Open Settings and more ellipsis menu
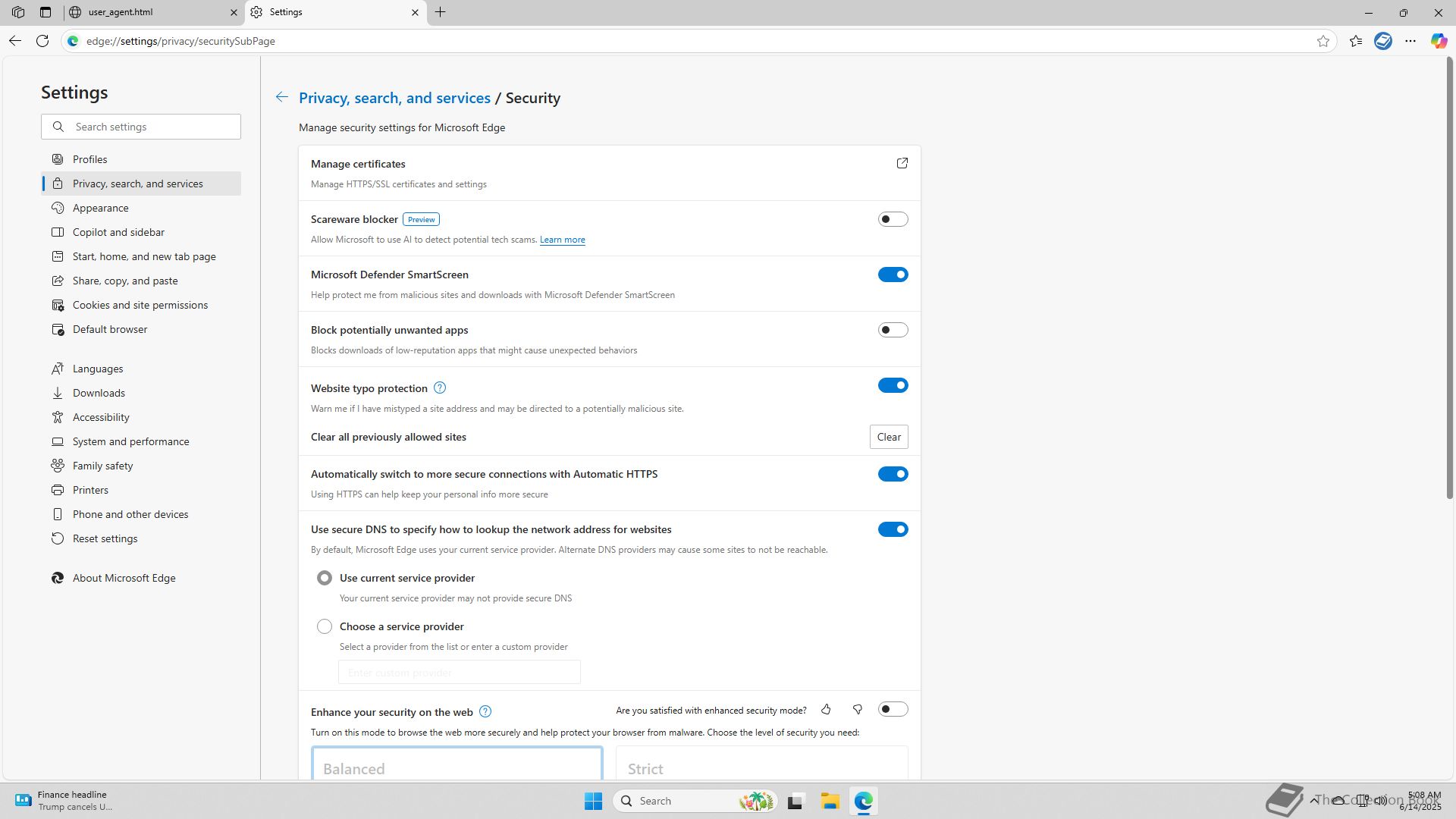Image resolution: width=1456 pixels, height=819 pixels. click(1410, 41)
